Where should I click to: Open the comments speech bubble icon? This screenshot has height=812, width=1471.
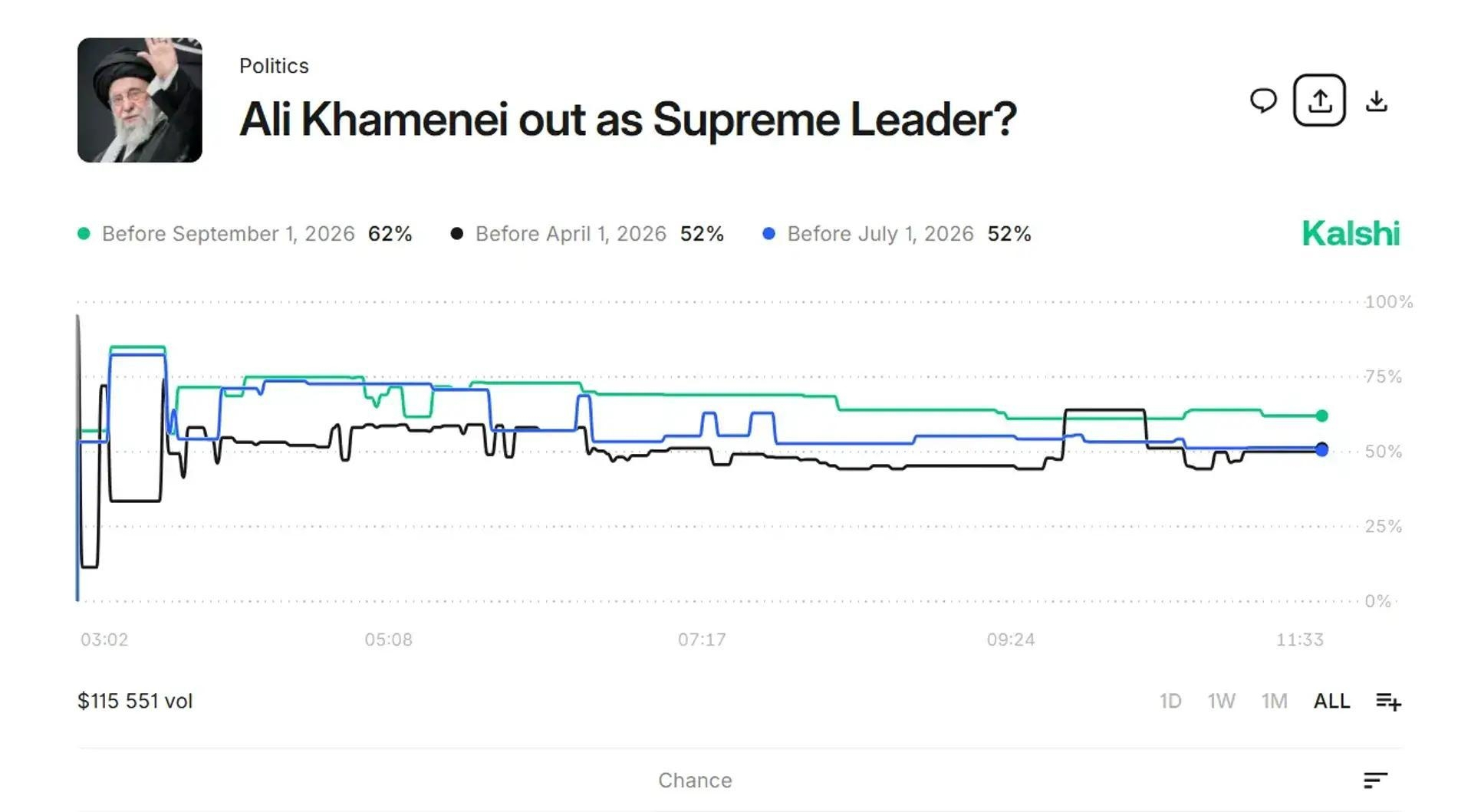(x=1263, y=100)
